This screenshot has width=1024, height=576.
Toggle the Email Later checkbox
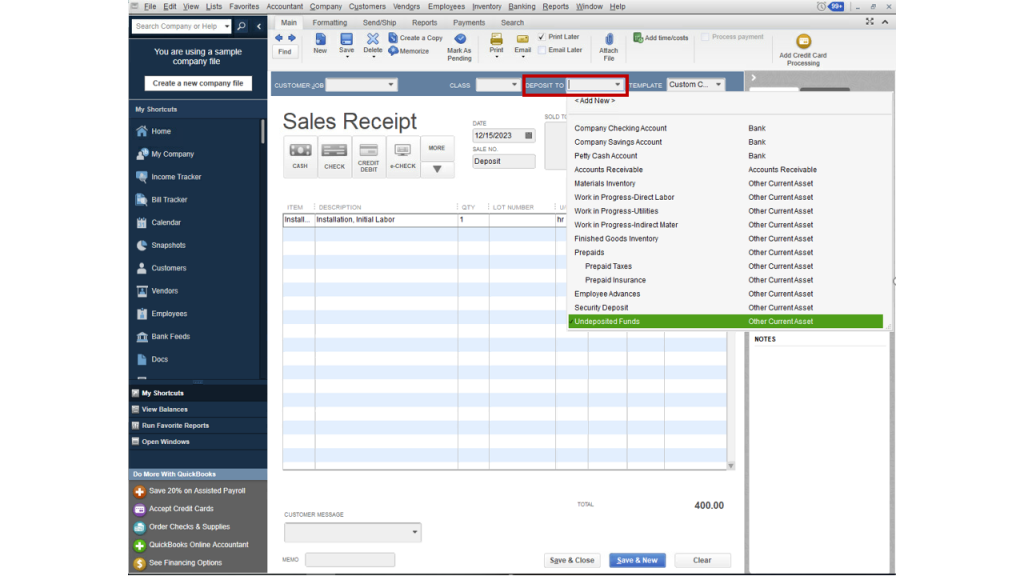[541, 50]
